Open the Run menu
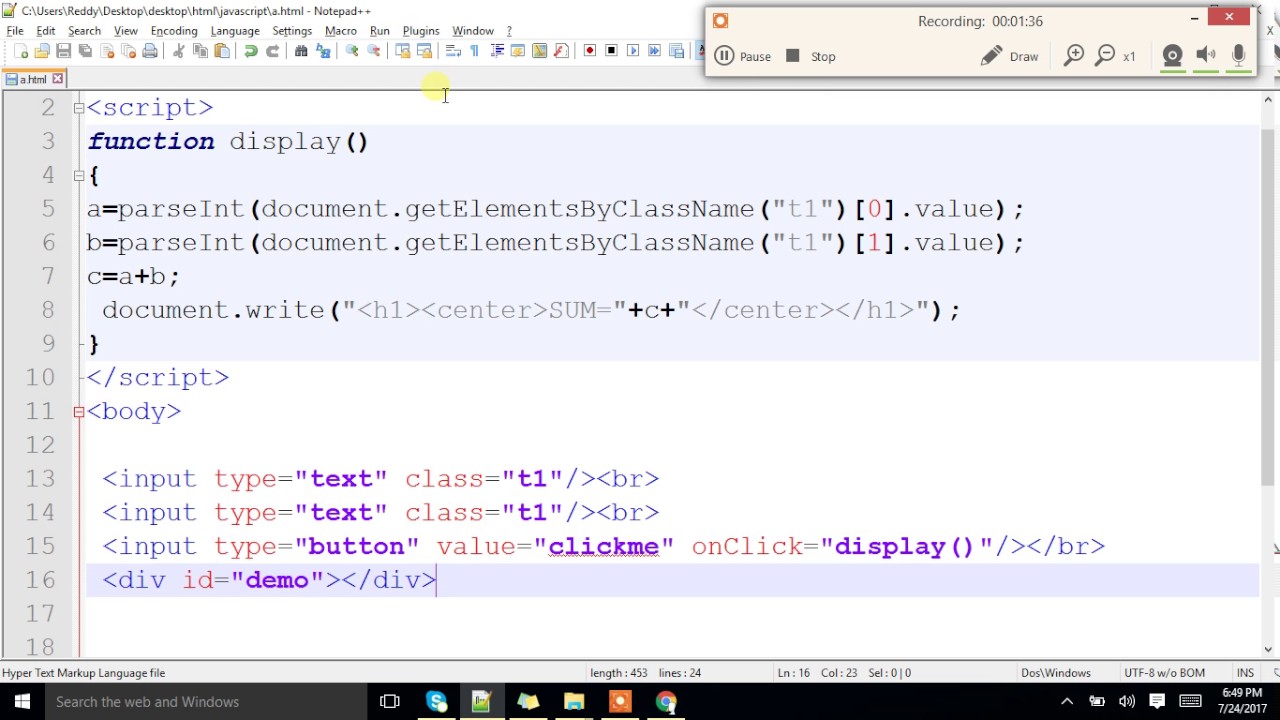1280x720 pixels. click(x=380, y=31)
